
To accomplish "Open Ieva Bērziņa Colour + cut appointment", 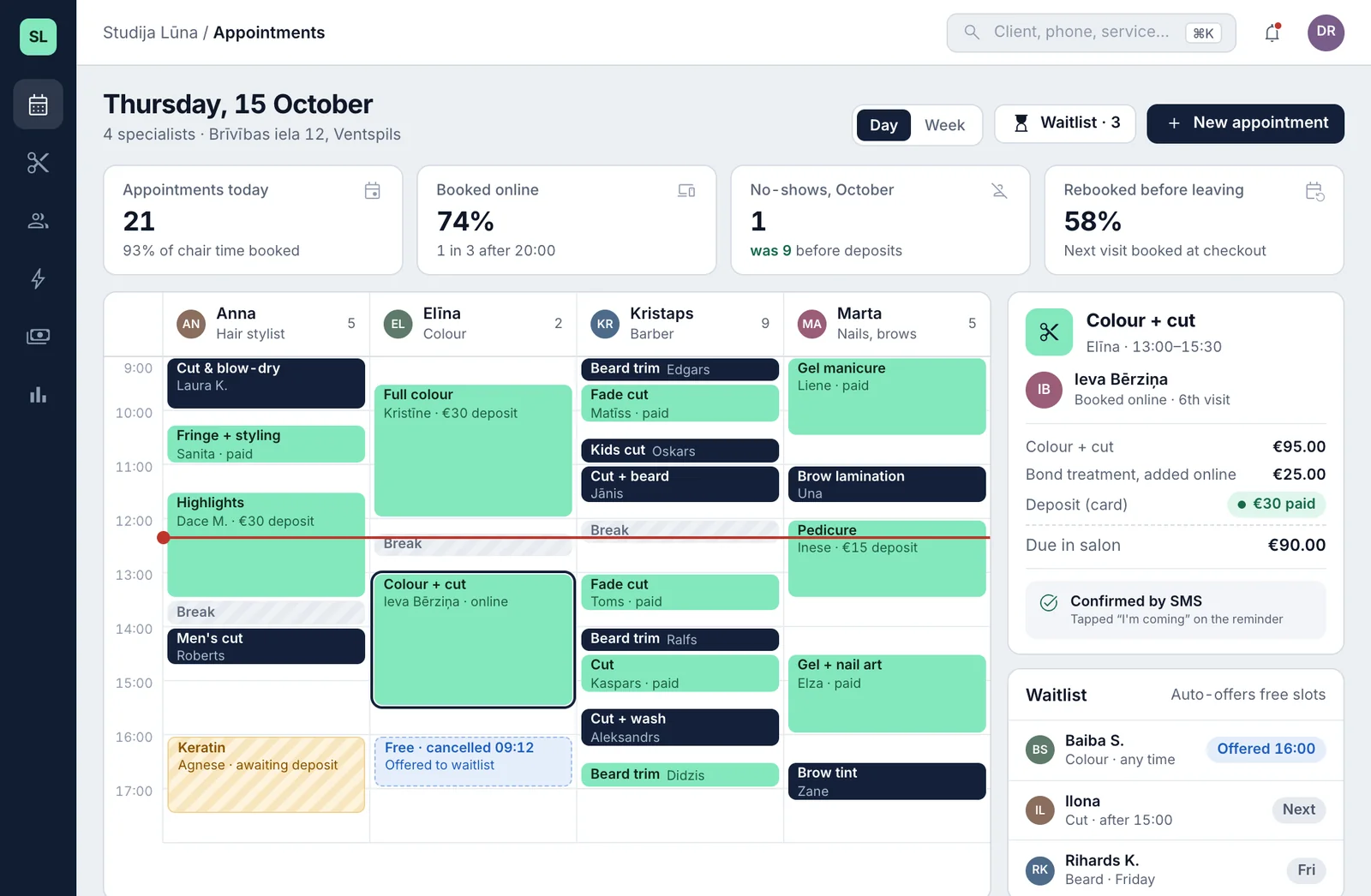I will (x=473, y=640).
